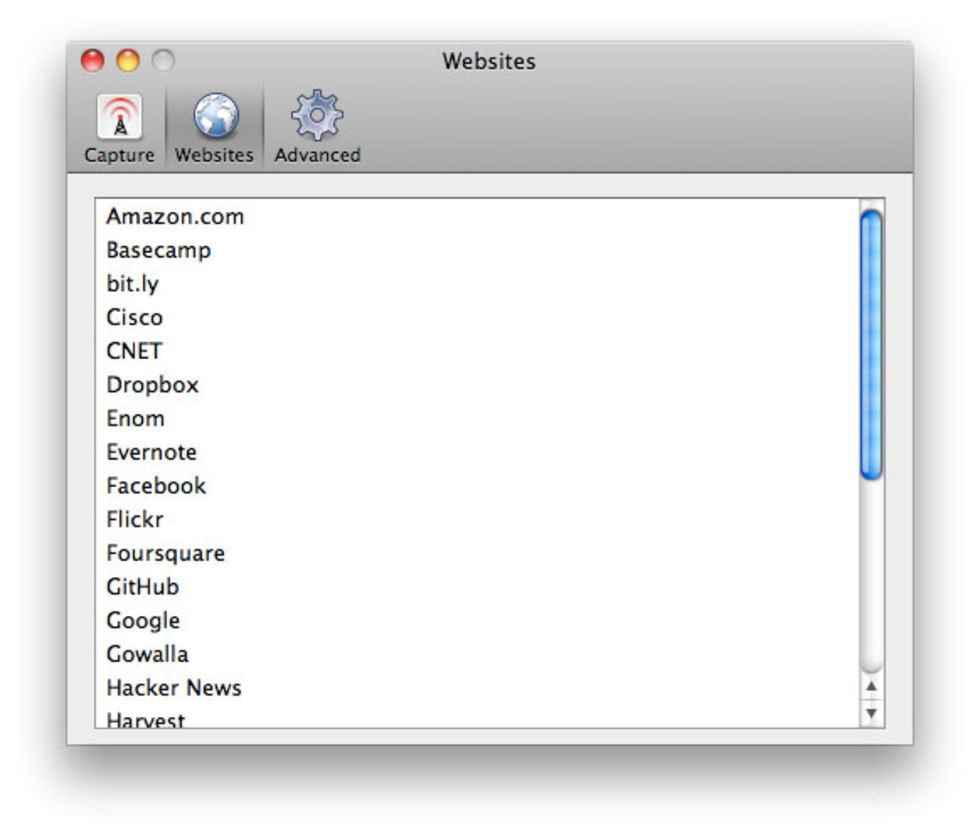Screen dimensions: 980x837
Task: Select Google in the list
Action: click(x=478, y=621)
